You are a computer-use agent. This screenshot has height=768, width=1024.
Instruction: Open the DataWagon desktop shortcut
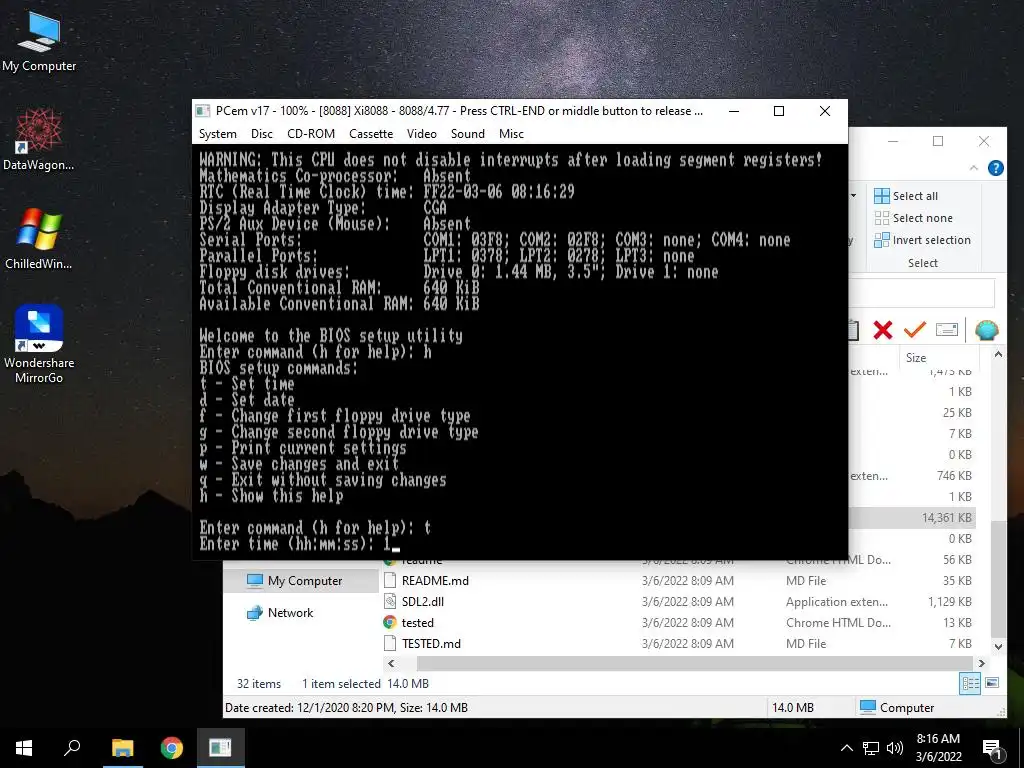(39, 140)
